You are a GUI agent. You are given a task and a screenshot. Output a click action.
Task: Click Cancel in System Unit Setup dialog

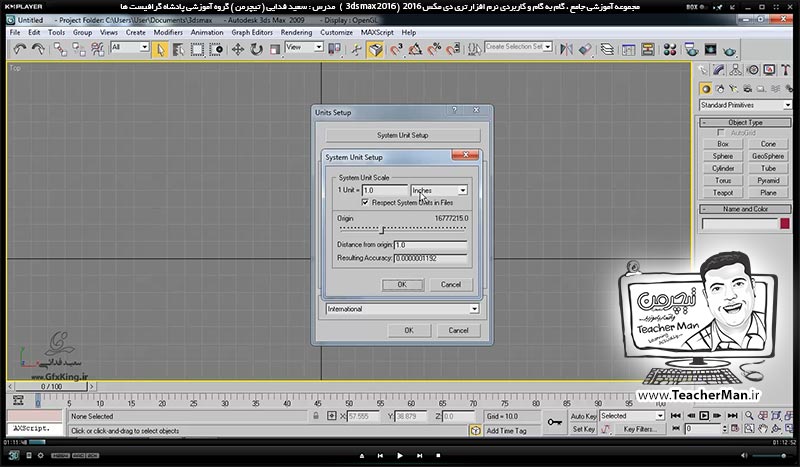[451, 284]
